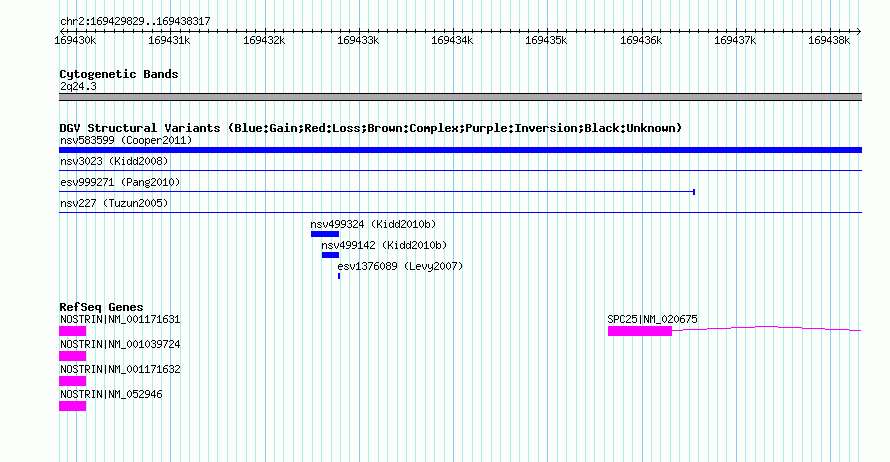Screen dimensions: 890x462
Task: Click the 169431k ruler tick label
Action: 169,40
